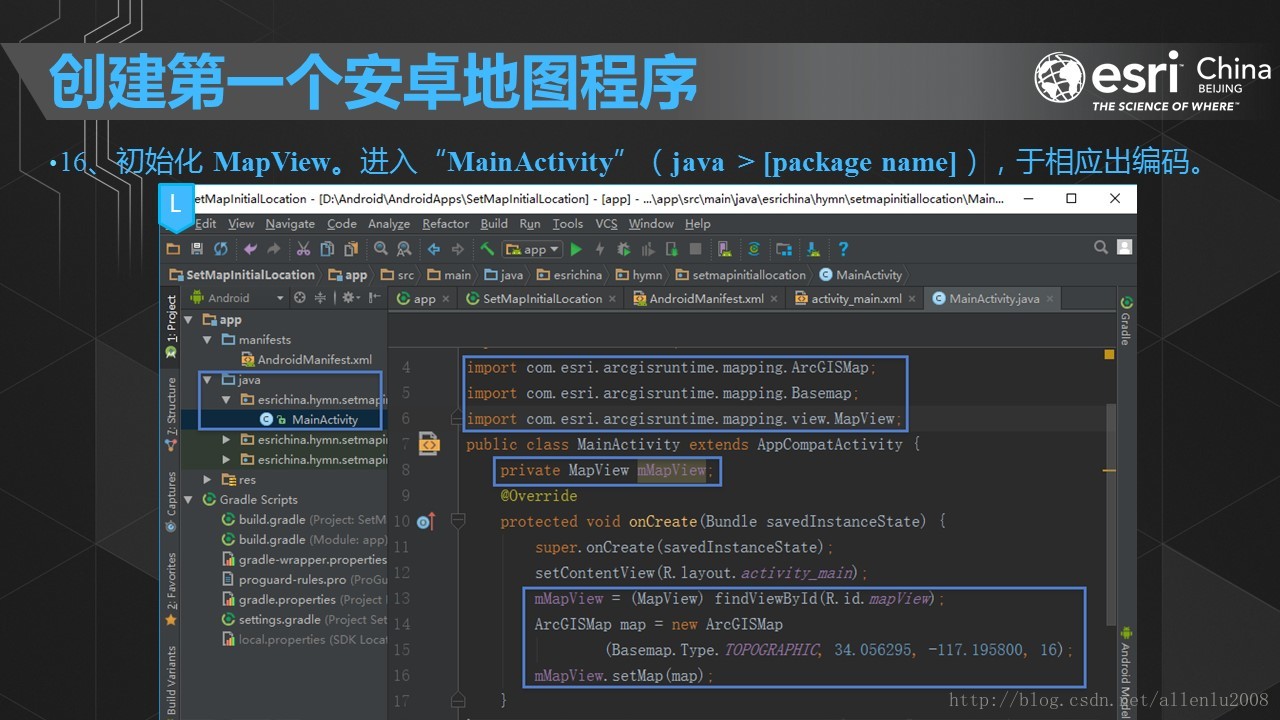The width and height of the screenshot is (1280, 720).
Task: Open the blog.csdn.net watermark link
Action: click(x=1108, y=700)
